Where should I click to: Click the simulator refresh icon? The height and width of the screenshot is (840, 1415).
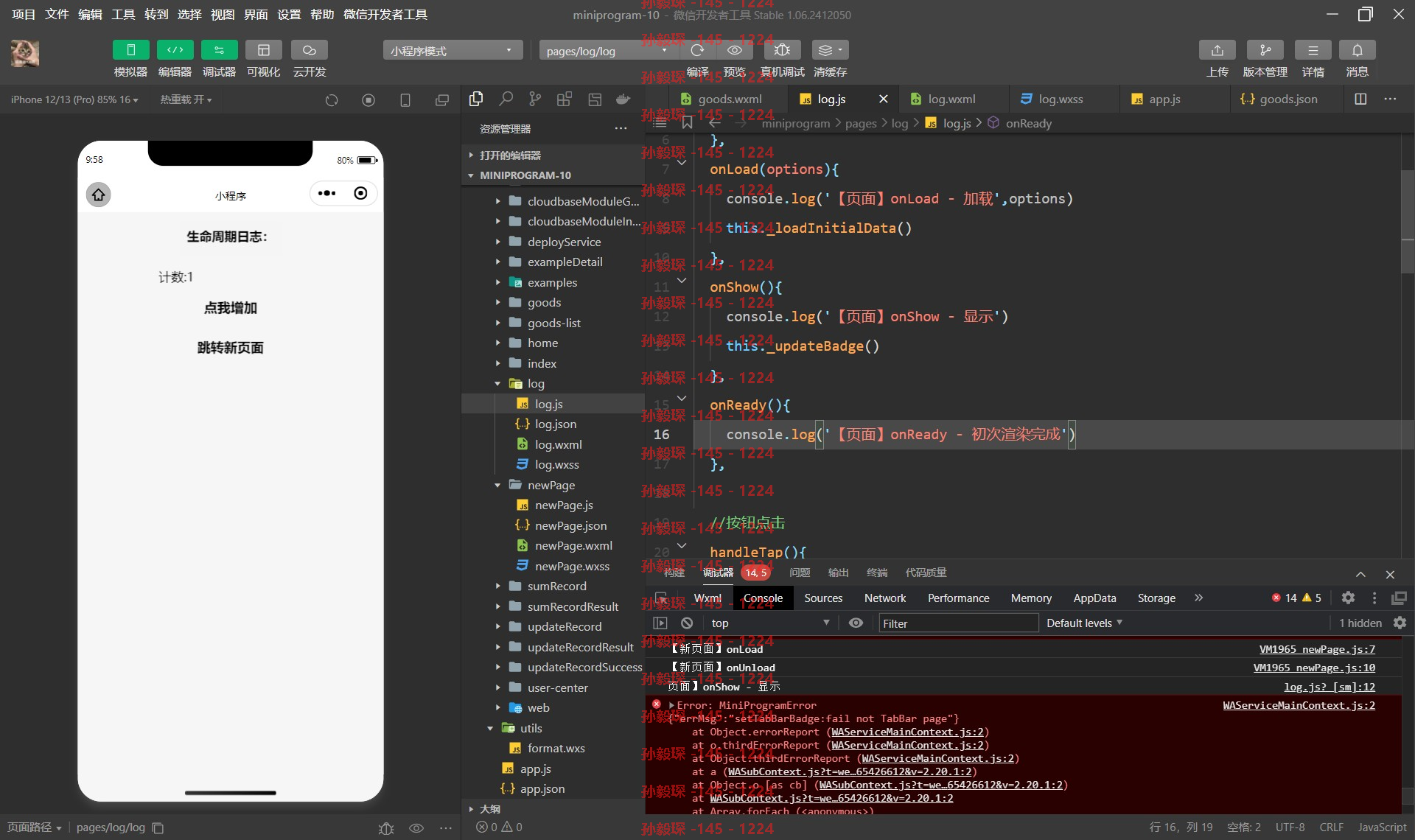(x=332, y=99)
